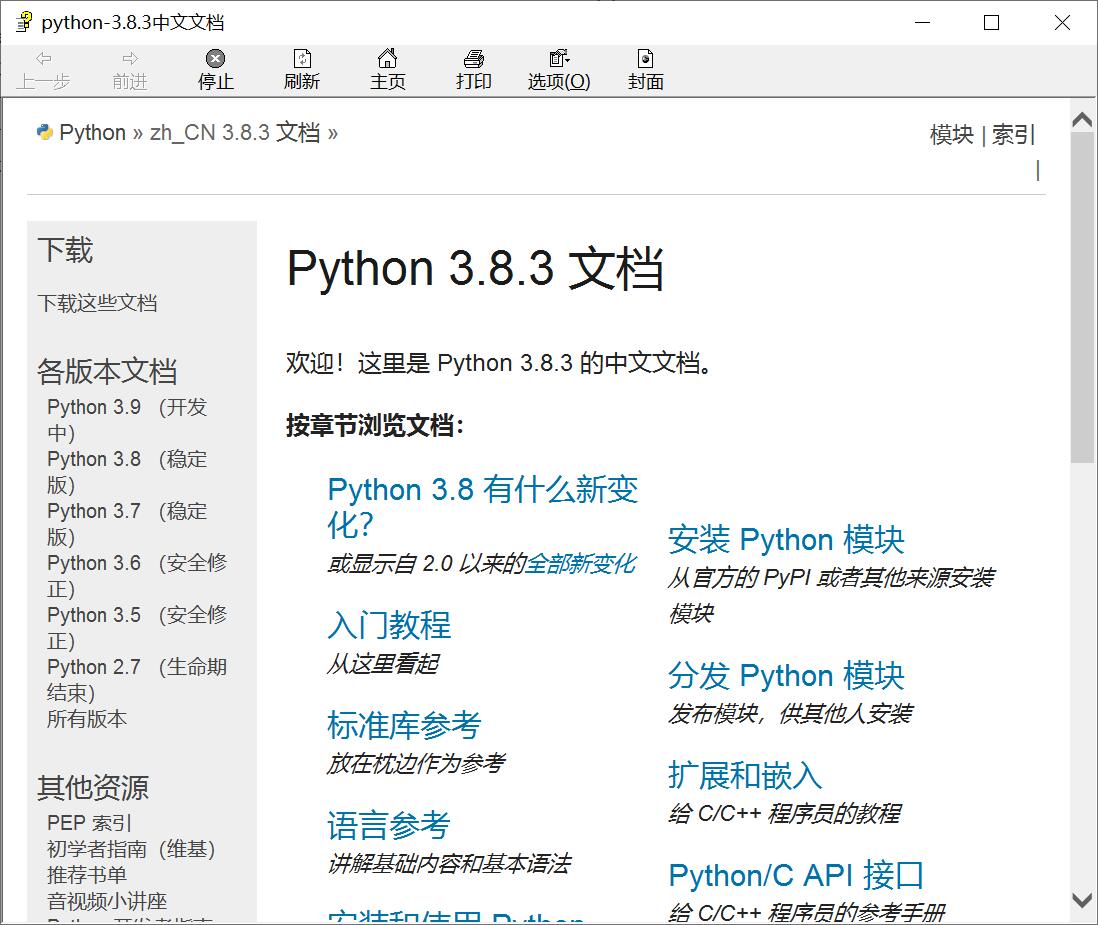Open the 标准库参考 reference
This screenshot has height=925, width=1098.
click(405, 724)
